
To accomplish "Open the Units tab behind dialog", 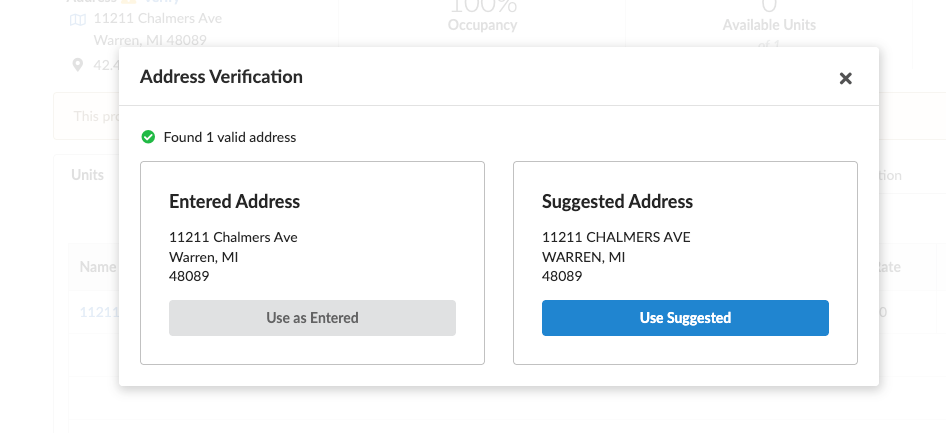I will pyautogui.click(x=87, y=175).
